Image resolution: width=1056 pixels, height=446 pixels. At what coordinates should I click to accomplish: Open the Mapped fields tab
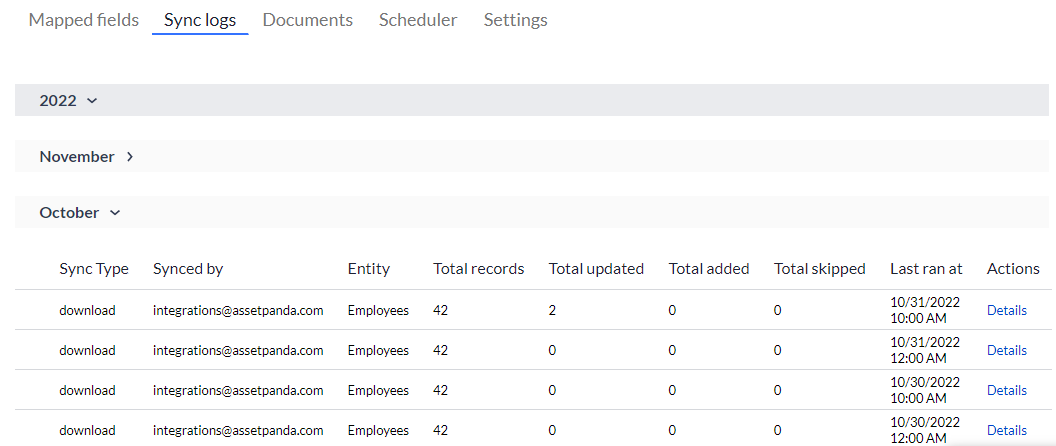click(84, 20)
